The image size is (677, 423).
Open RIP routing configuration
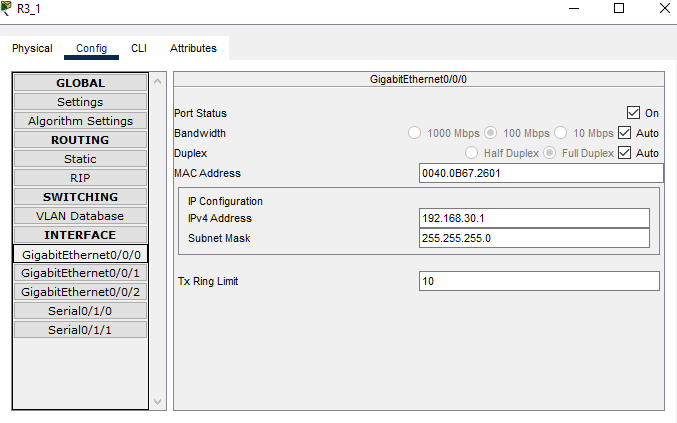(x=80, y=178)
